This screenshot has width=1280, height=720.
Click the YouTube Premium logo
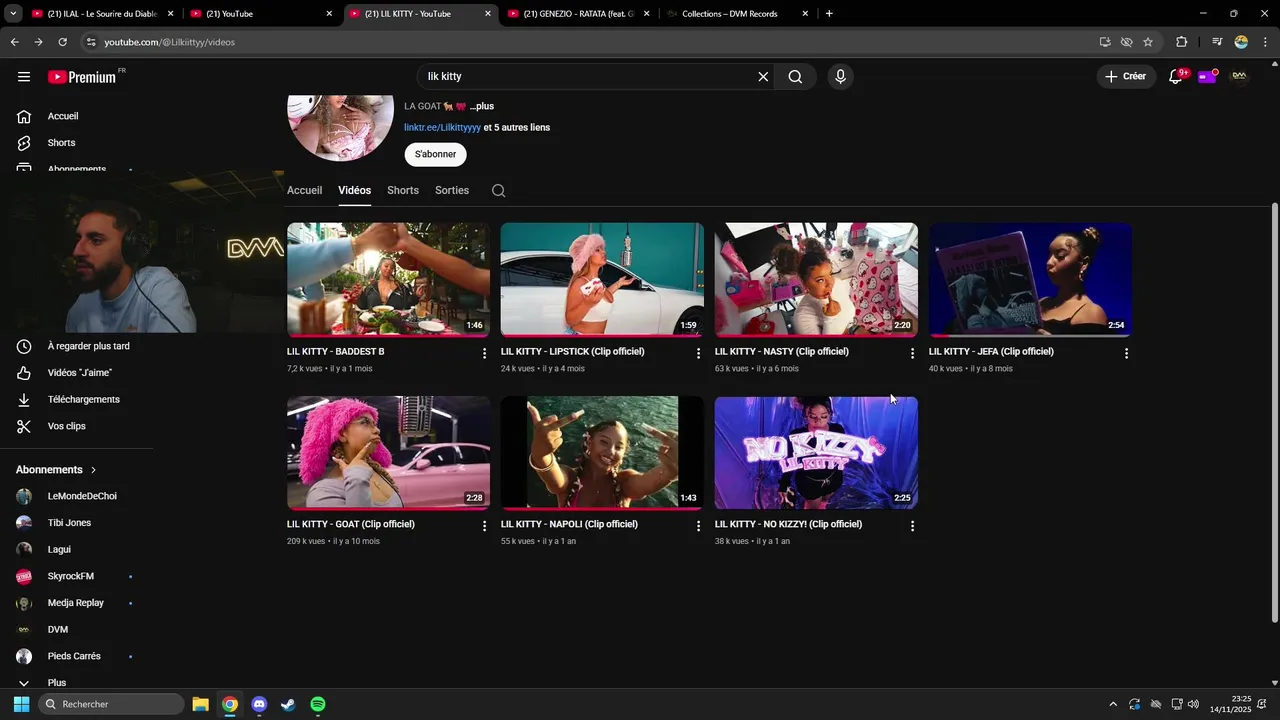coord(83,76)
